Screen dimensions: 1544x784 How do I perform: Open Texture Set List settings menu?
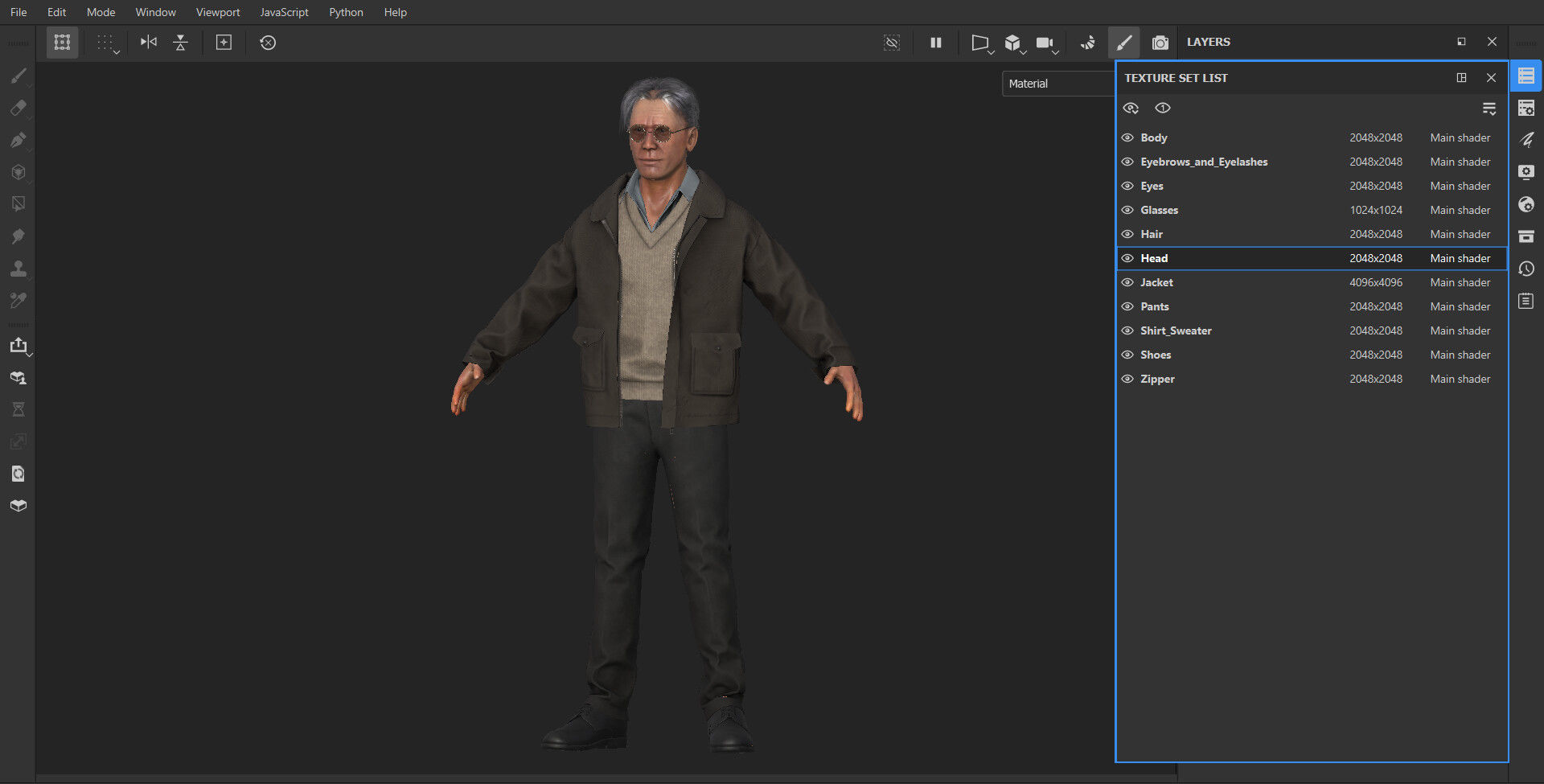pos(1489,108)
